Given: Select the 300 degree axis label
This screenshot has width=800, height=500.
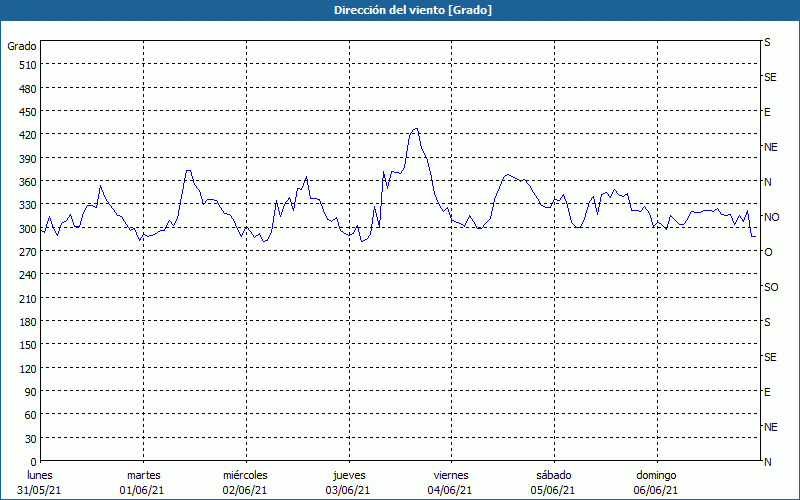Looking at the screenshot, I should [29, 229].
